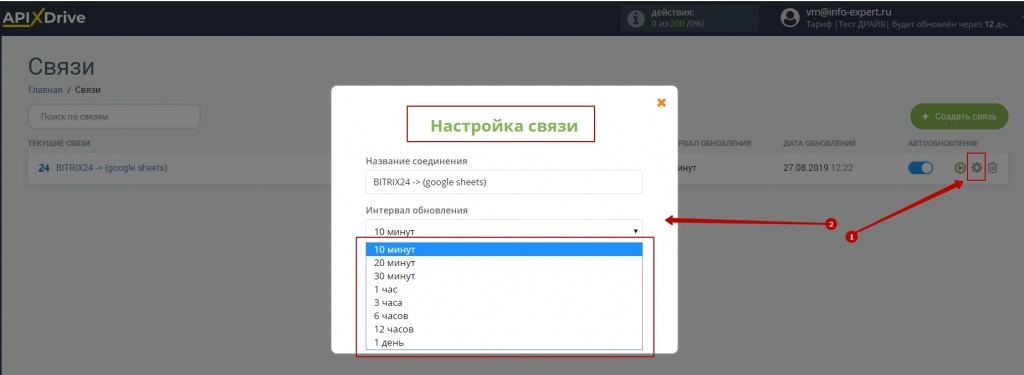Select the 1 день option
This screenshot has width=1024, height=375.
point(504,342)
